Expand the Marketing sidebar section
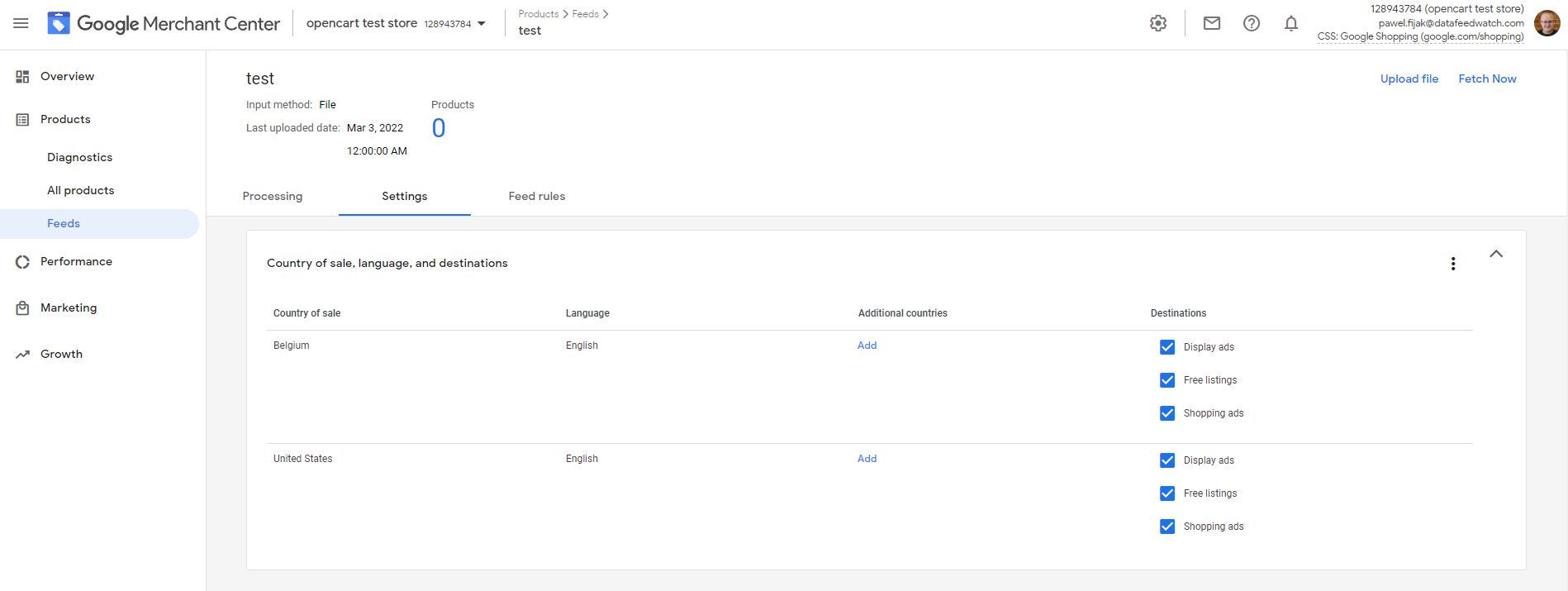The width and height of the screenshot is (1568, 591). coord(69,308)
